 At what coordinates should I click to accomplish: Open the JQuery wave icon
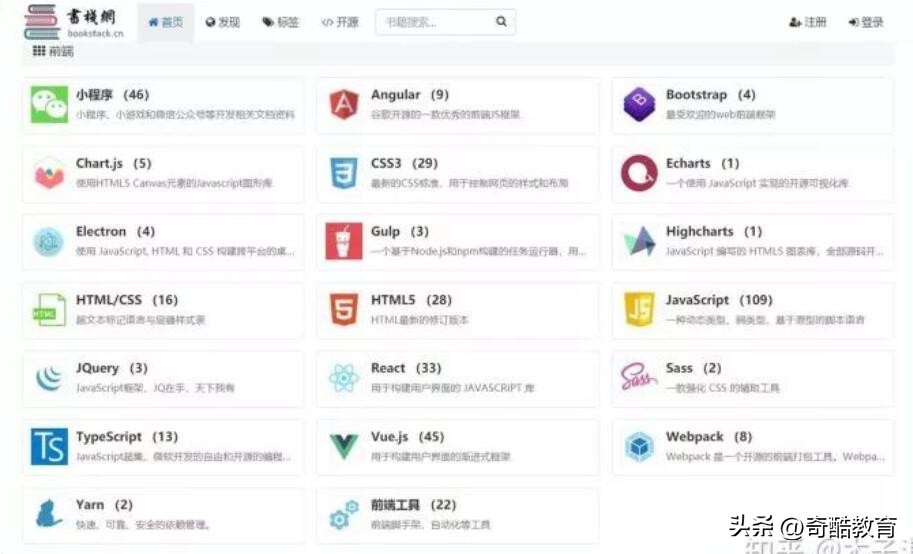(49, 378)
